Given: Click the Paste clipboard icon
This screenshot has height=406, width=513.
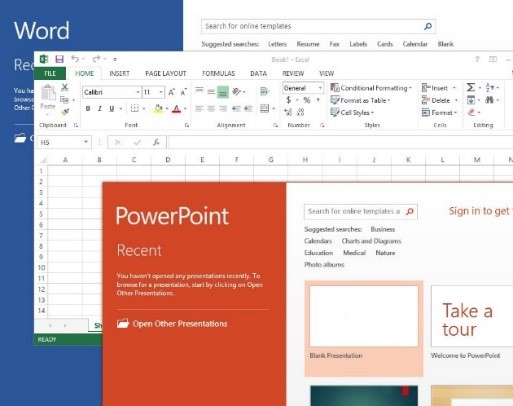Looking at the screenshot, I should coord(48,92).
